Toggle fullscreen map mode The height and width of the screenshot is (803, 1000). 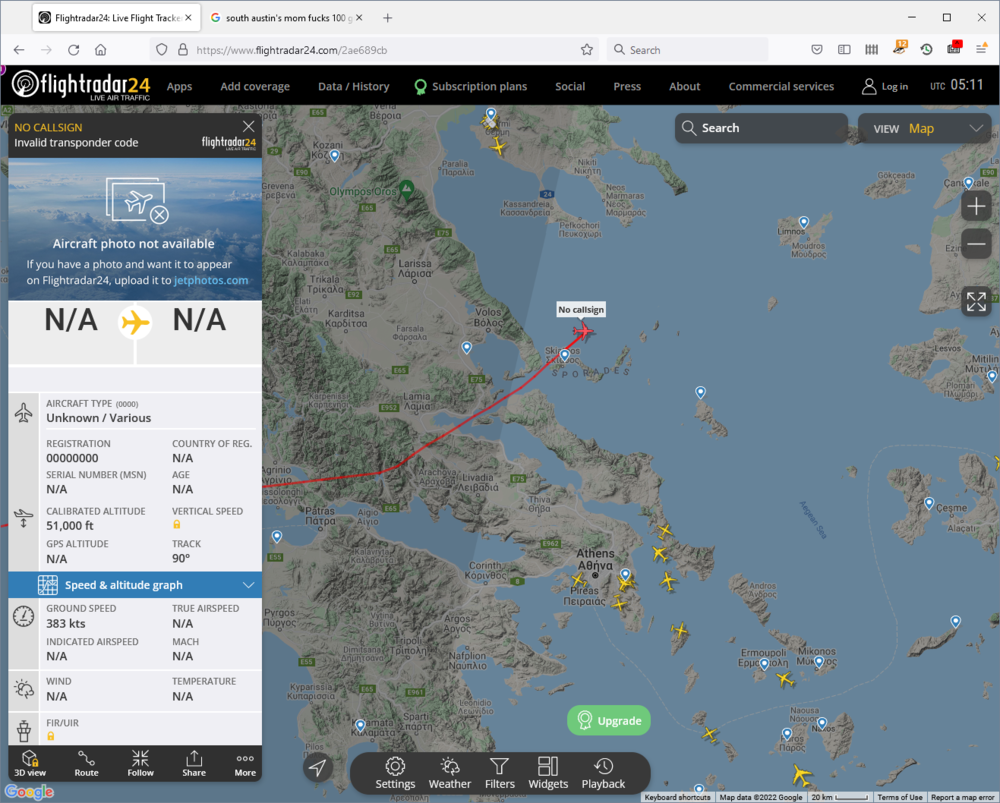click(976, 301)
